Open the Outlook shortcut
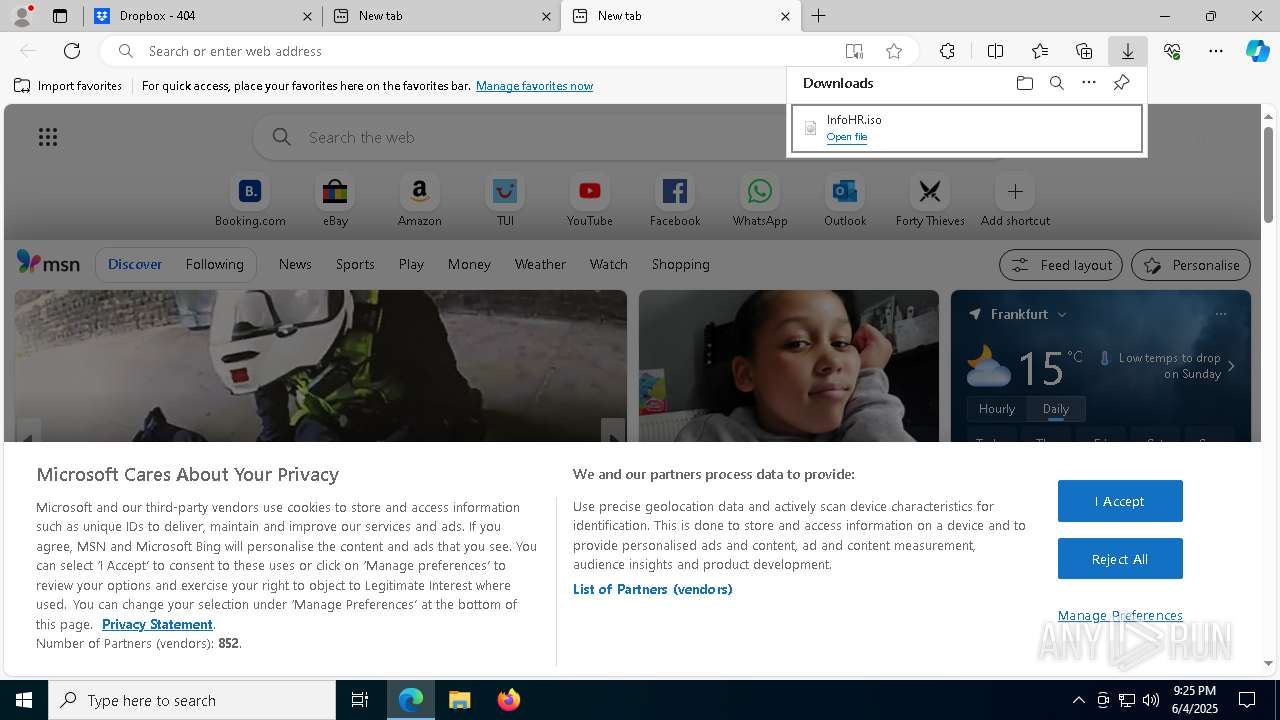Viewport: 1280px width, 720px height. point(845,200)
